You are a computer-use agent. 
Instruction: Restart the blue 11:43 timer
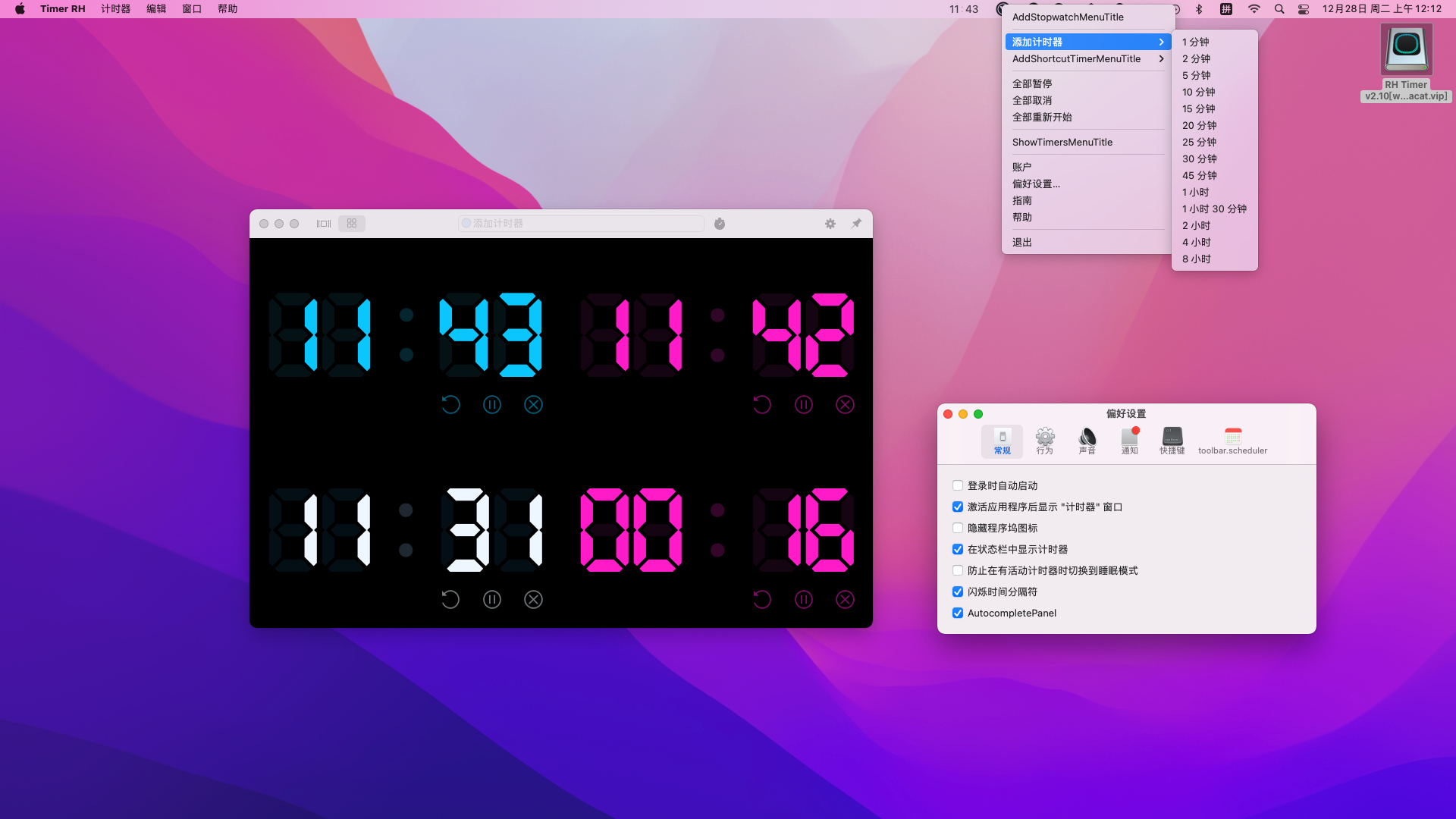tap(450, 405)
